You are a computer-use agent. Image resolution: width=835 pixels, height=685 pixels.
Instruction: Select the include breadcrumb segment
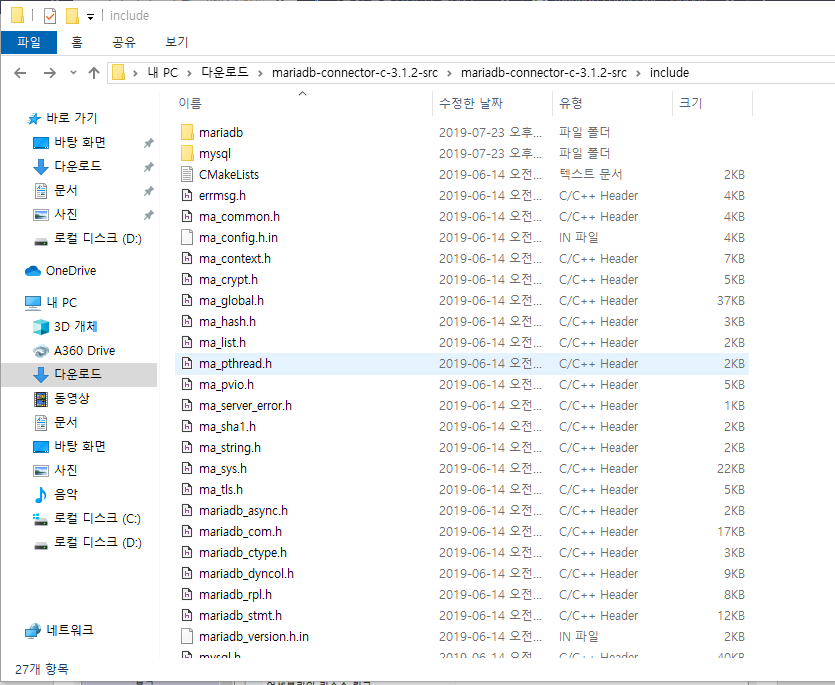pos(669,73)
